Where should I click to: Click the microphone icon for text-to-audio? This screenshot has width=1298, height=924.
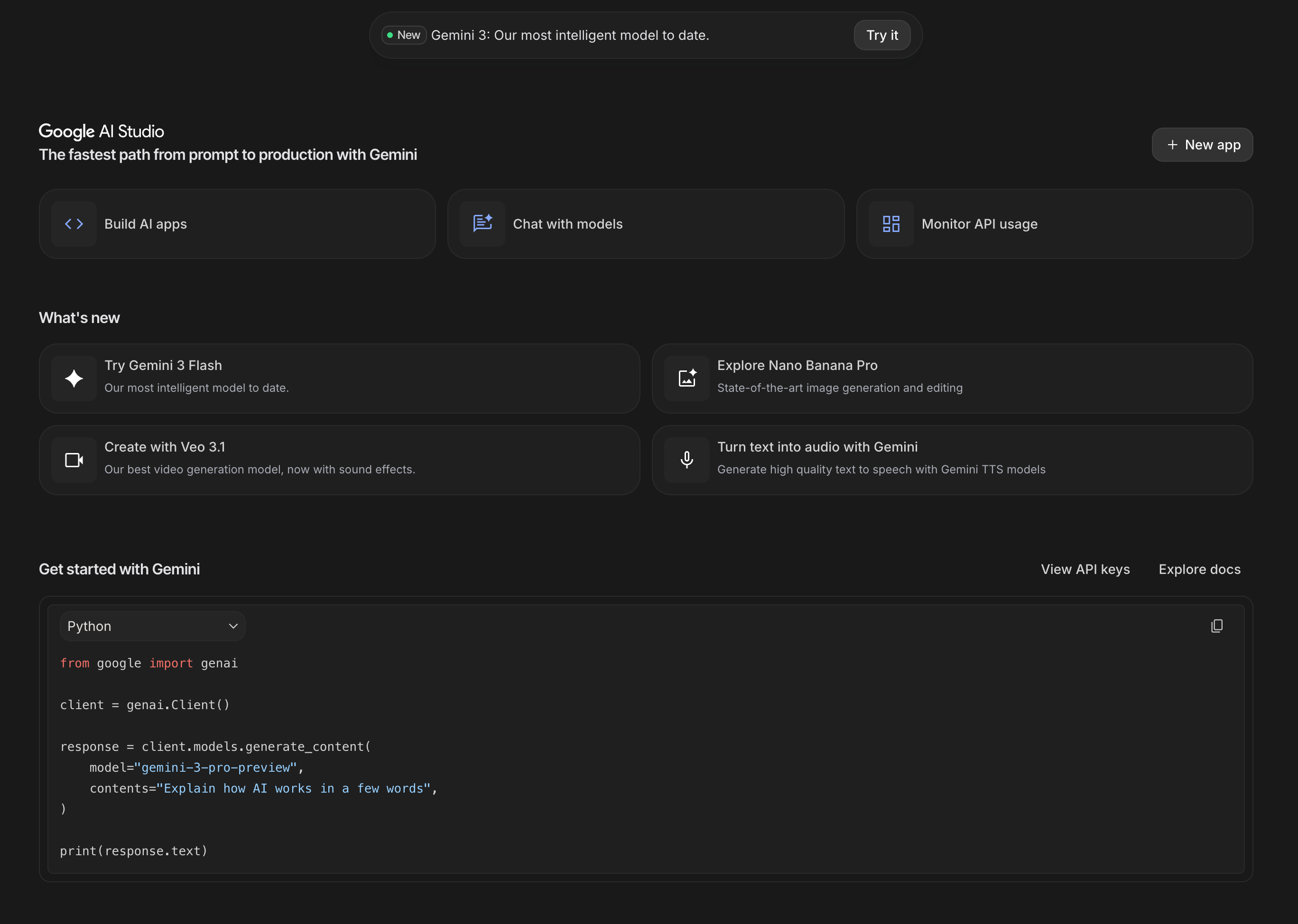coord(687,460)
